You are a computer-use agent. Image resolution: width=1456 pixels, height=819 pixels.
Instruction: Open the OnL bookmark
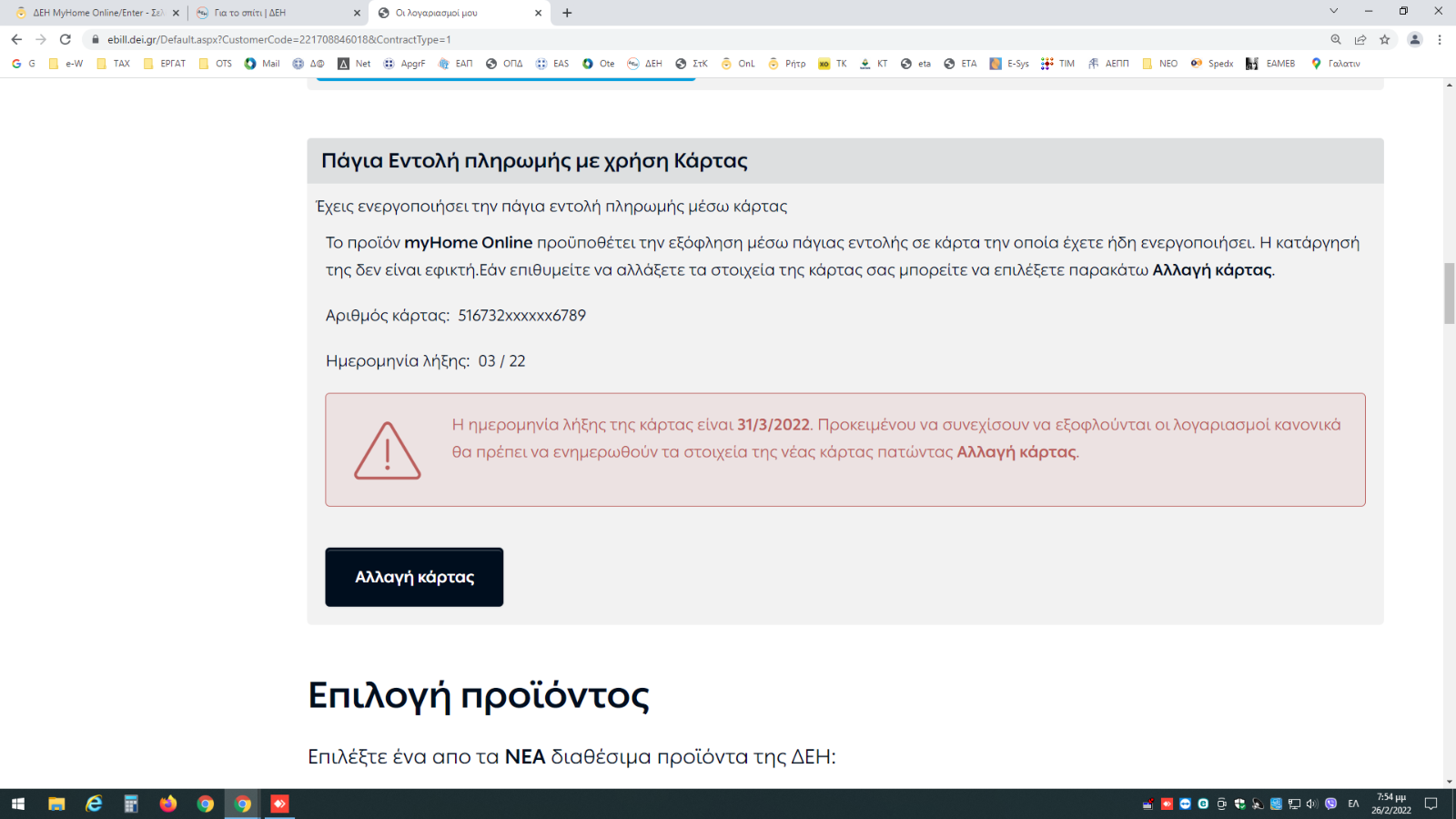pos(738,64)
